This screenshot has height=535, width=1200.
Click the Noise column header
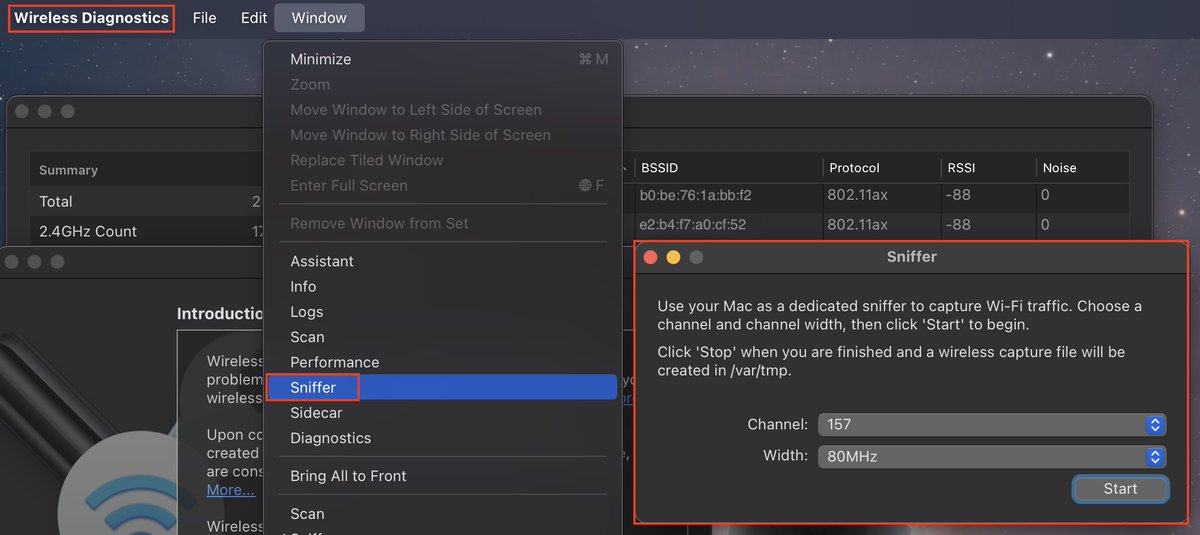1082,168
